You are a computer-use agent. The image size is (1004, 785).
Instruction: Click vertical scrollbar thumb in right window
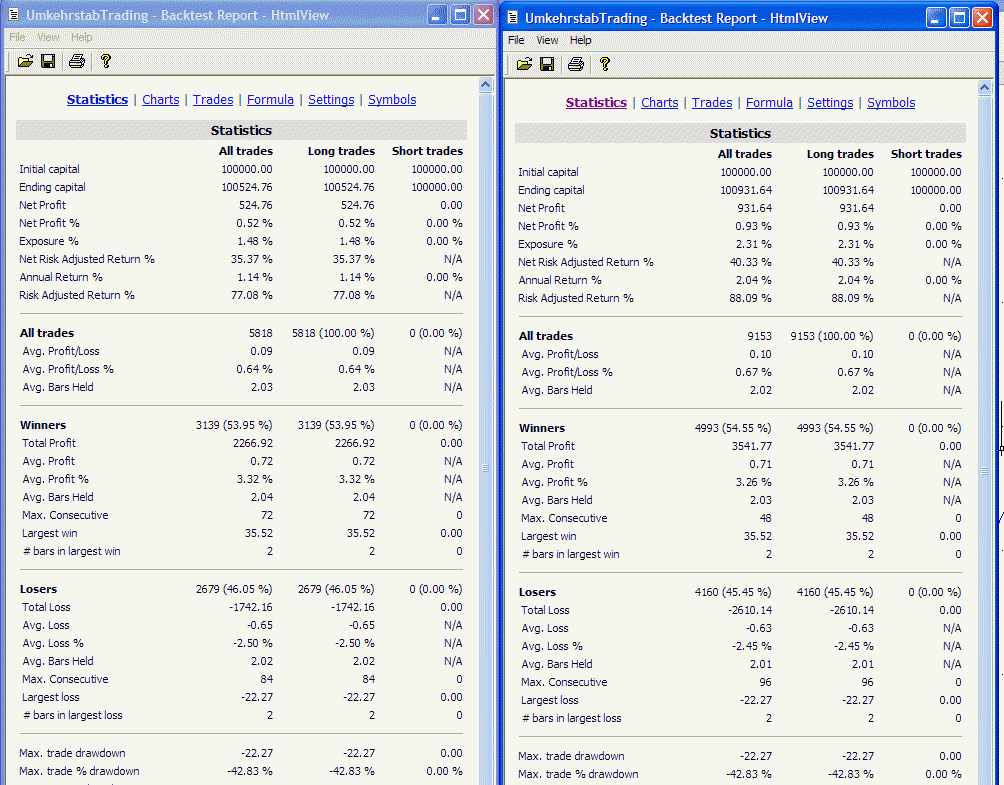pos(985,471)
